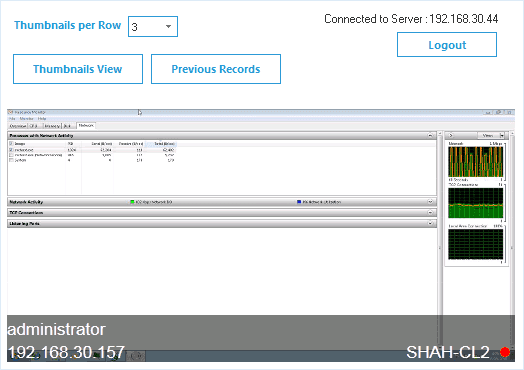Click 'Connected to Server : 192.168.30.44' text
This screenshot has height=370, width=524.
pos(411,19)
